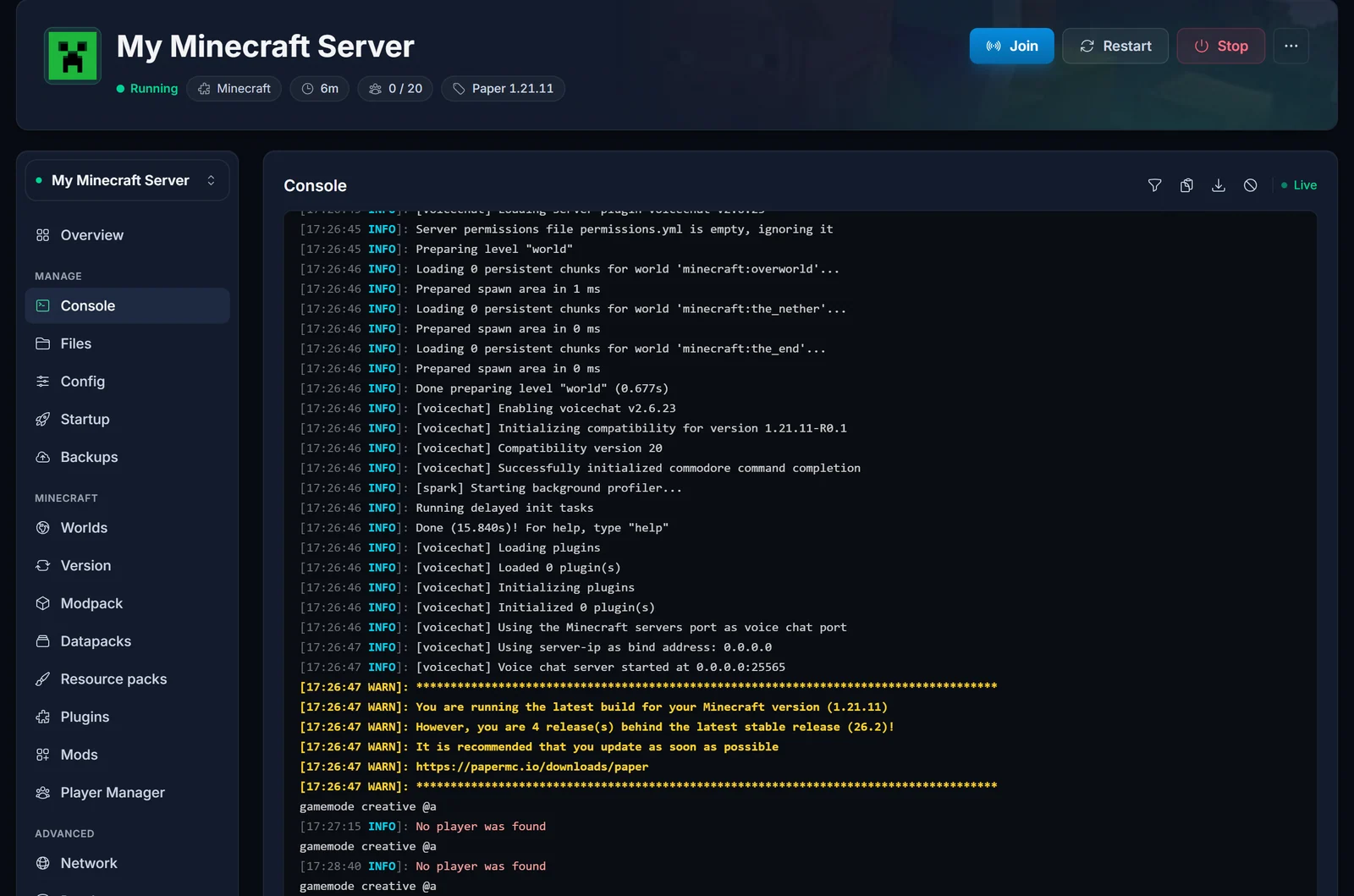The height and width of the screenshot is (896, 1354).
Task: Click the "Running delayed init tasks" log line
Action: tap(447, 508)
